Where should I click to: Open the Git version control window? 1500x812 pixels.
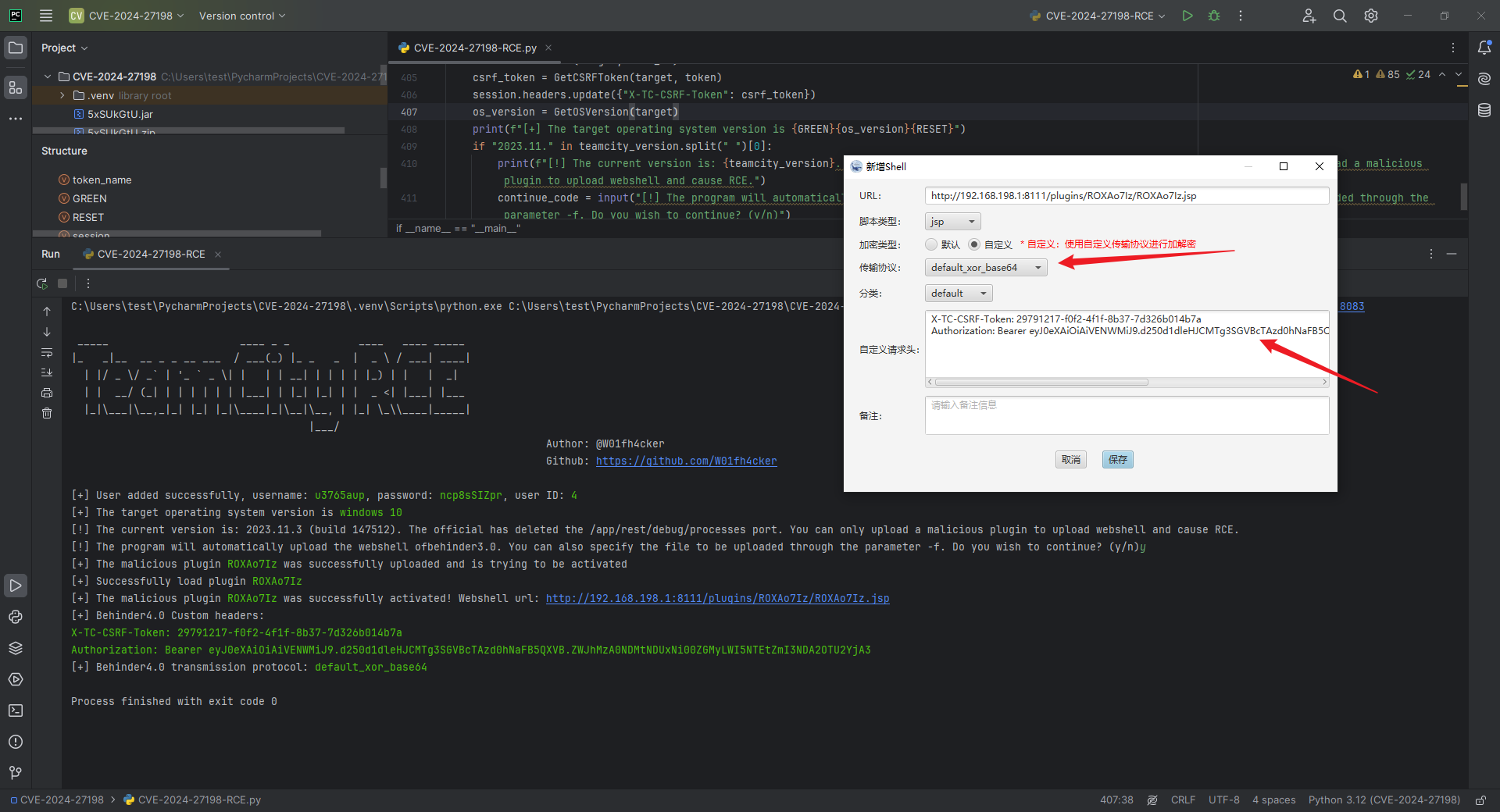click(x=16, y=773)
